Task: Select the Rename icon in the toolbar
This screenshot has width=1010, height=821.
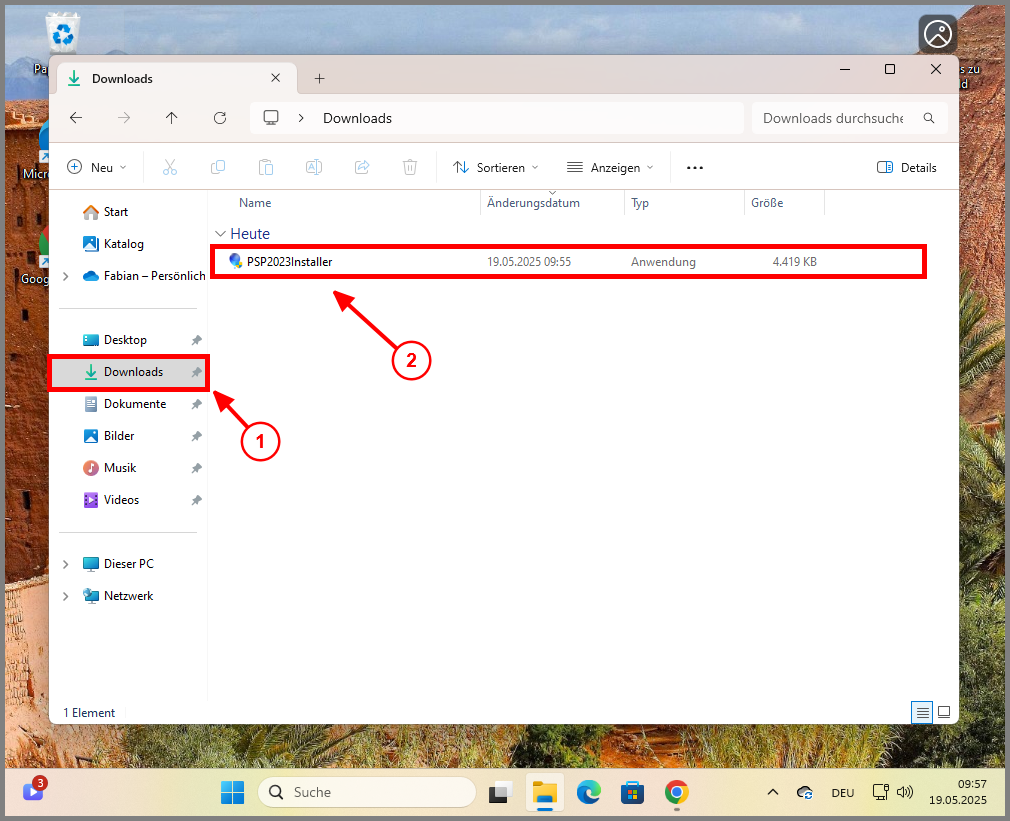Action: [x=314, y=167]
